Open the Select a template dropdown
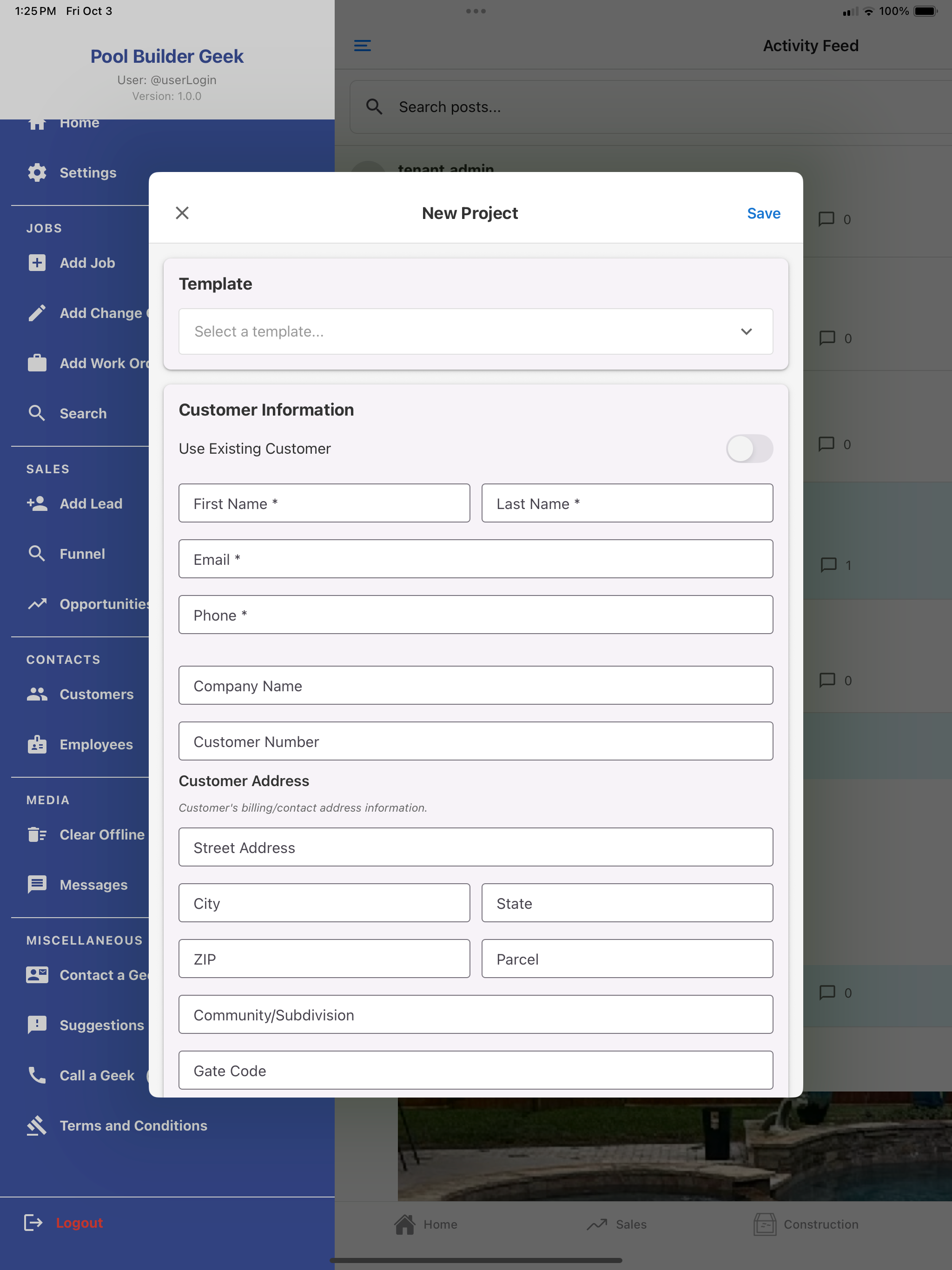This screenshot has height=1270, width=952. (476, 331)
